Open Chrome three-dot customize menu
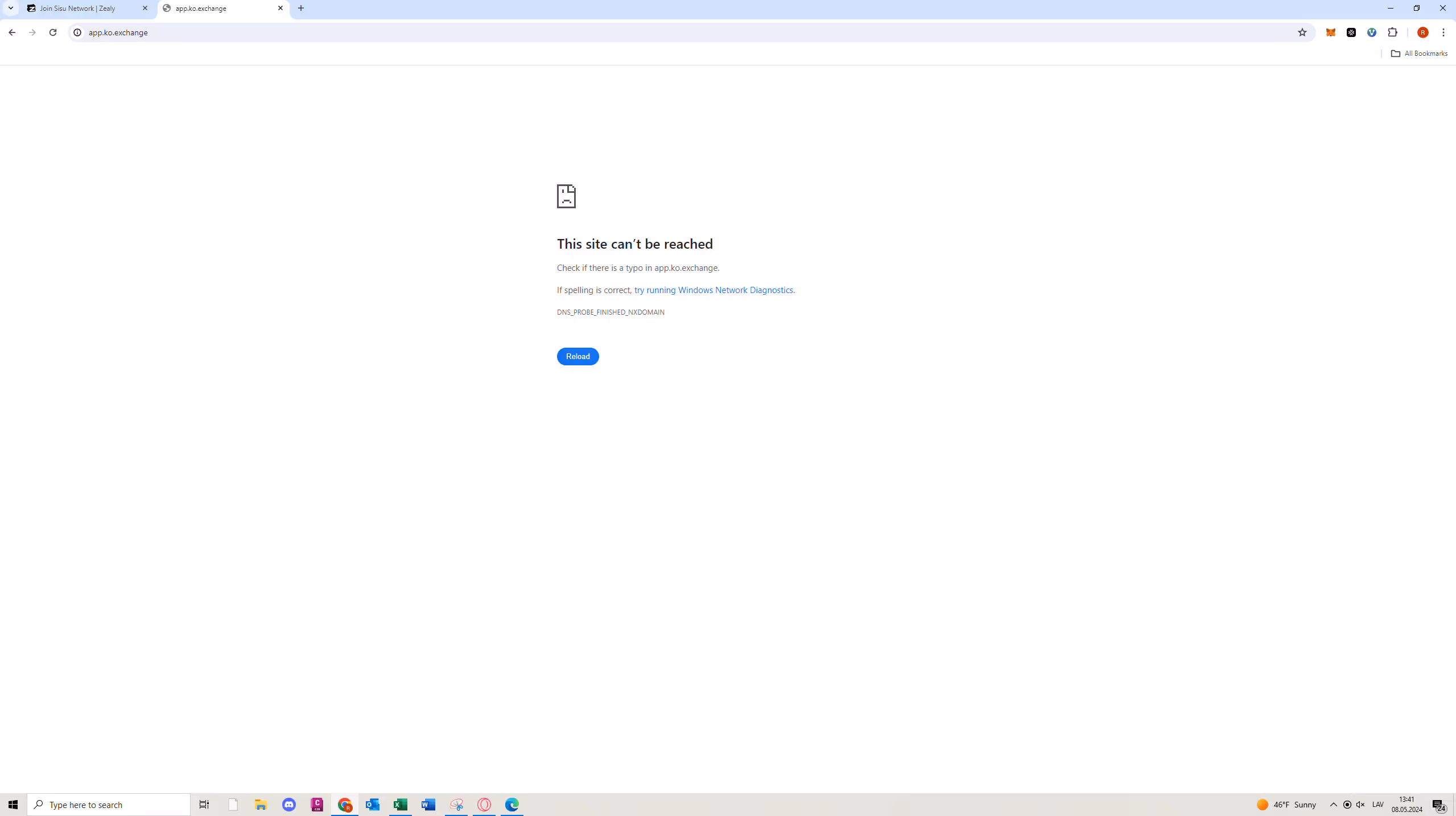 pyautogui.click(x=1443, y=32)
